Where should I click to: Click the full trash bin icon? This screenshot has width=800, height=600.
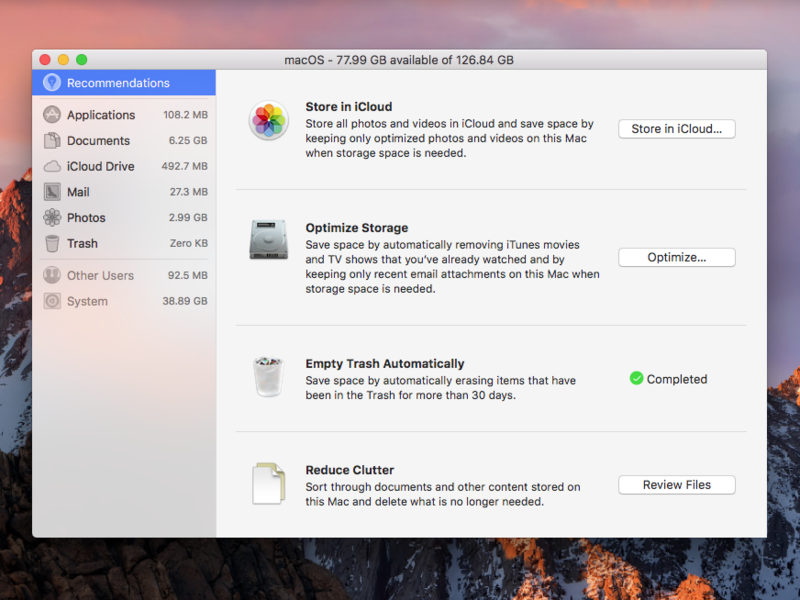[268, 377]
